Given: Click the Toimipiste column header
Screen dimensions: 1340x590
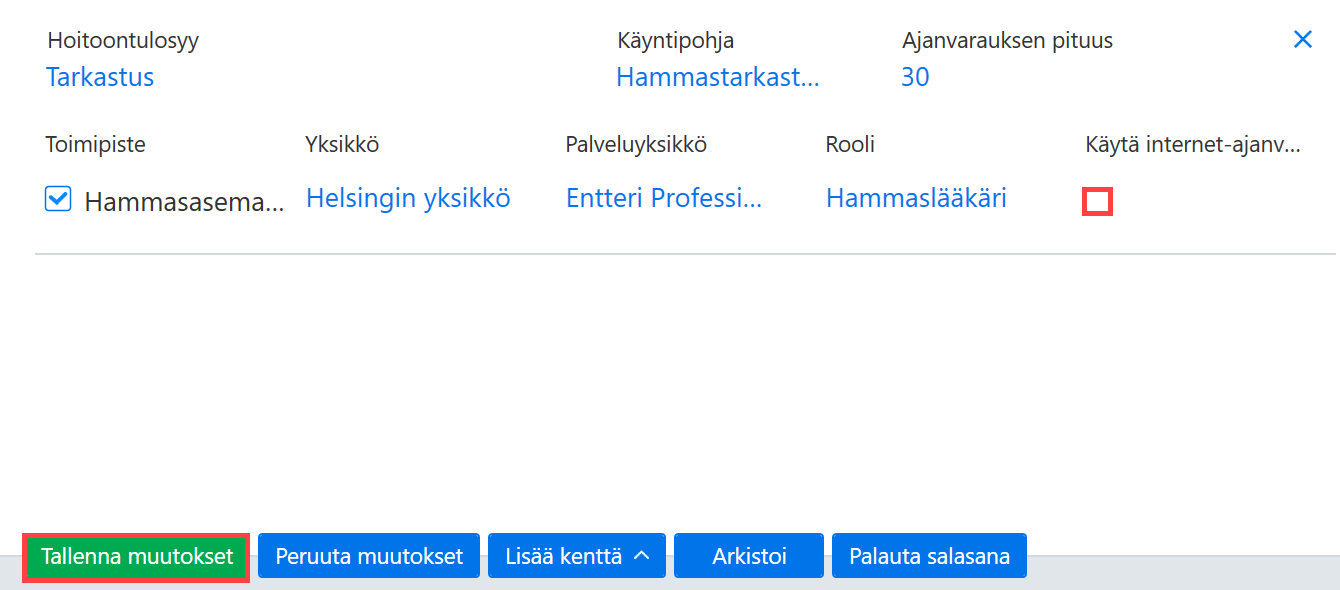Looking at the screenshot, I should (x=96, y=145).
